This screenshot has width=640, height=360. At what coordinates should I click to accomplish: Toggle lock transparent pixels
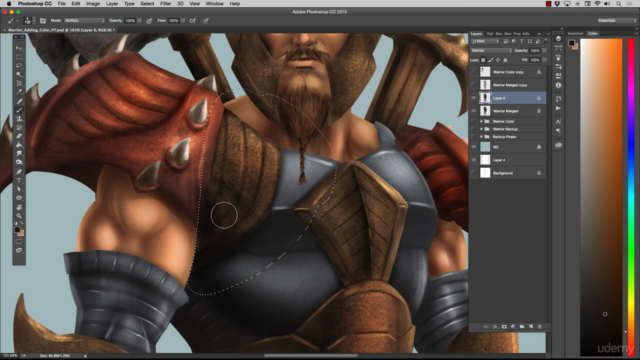pyautogui.click(x=483, y=60)
